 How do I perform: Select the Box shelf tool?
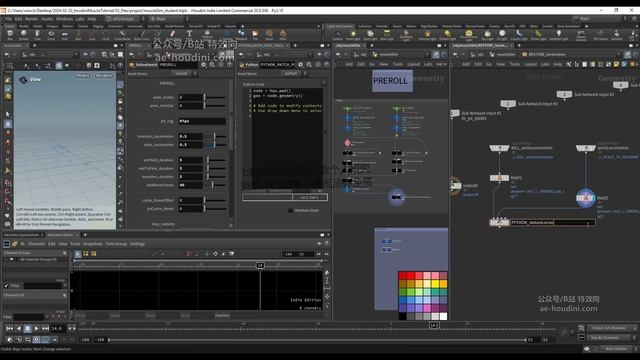[x=10, y=35]
